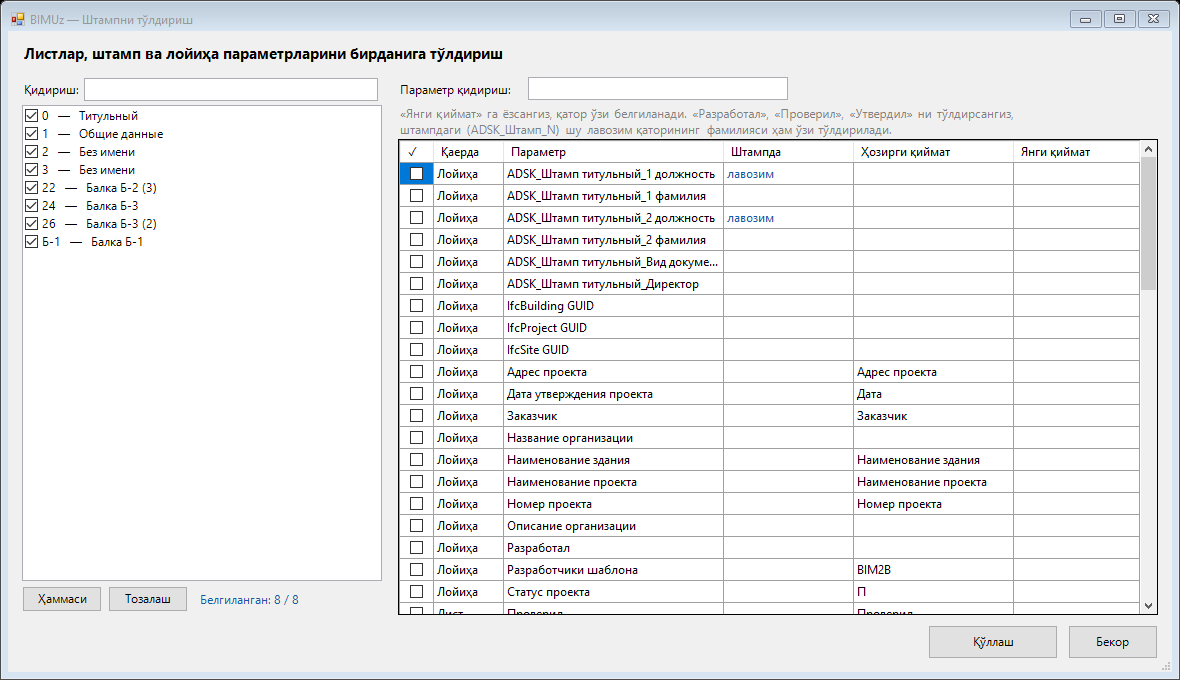Click the checkmark column header
The width and height of the screenshot is (1180, 680).
pos(416,152)
